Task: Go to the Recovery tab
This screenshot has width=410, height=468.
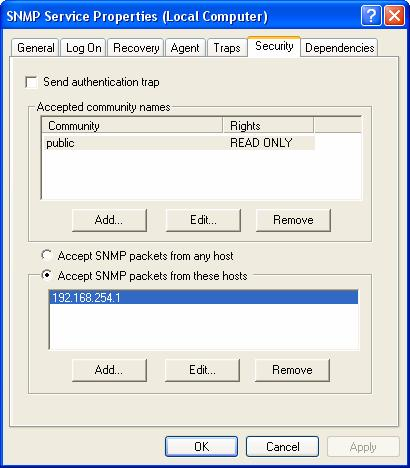Action: (x=136, y=48)
